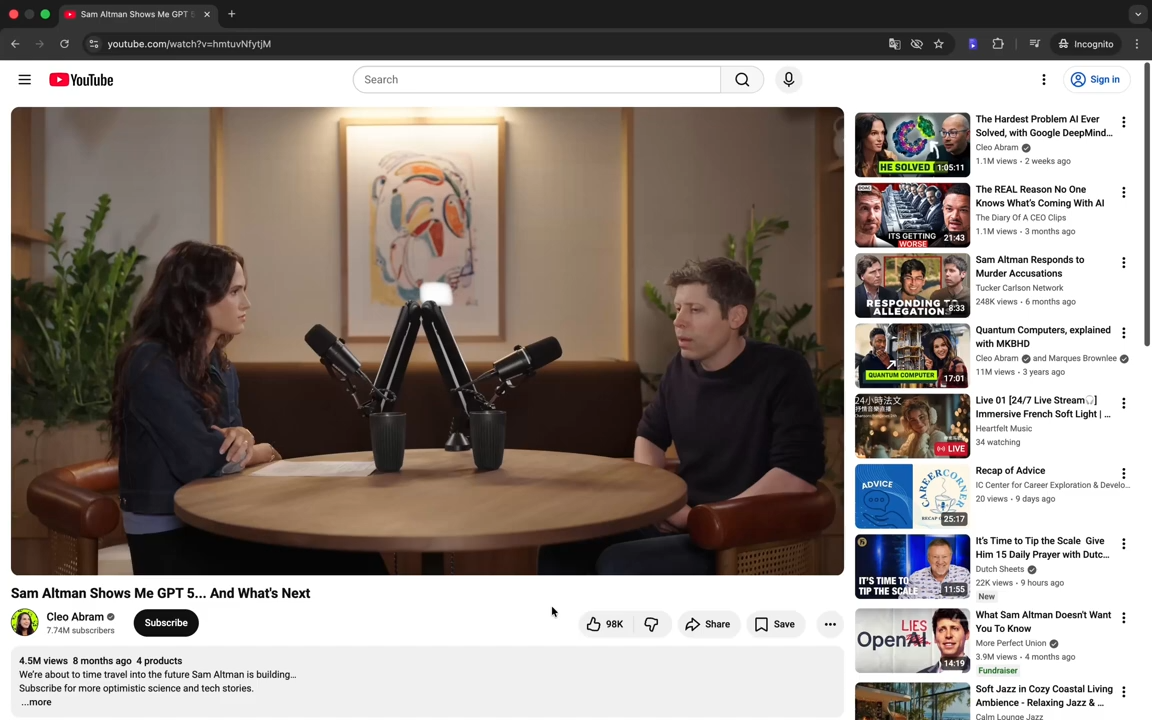Open a new browser tab
This screenshot has height=720, width=1152.
[x=231, y=14]
